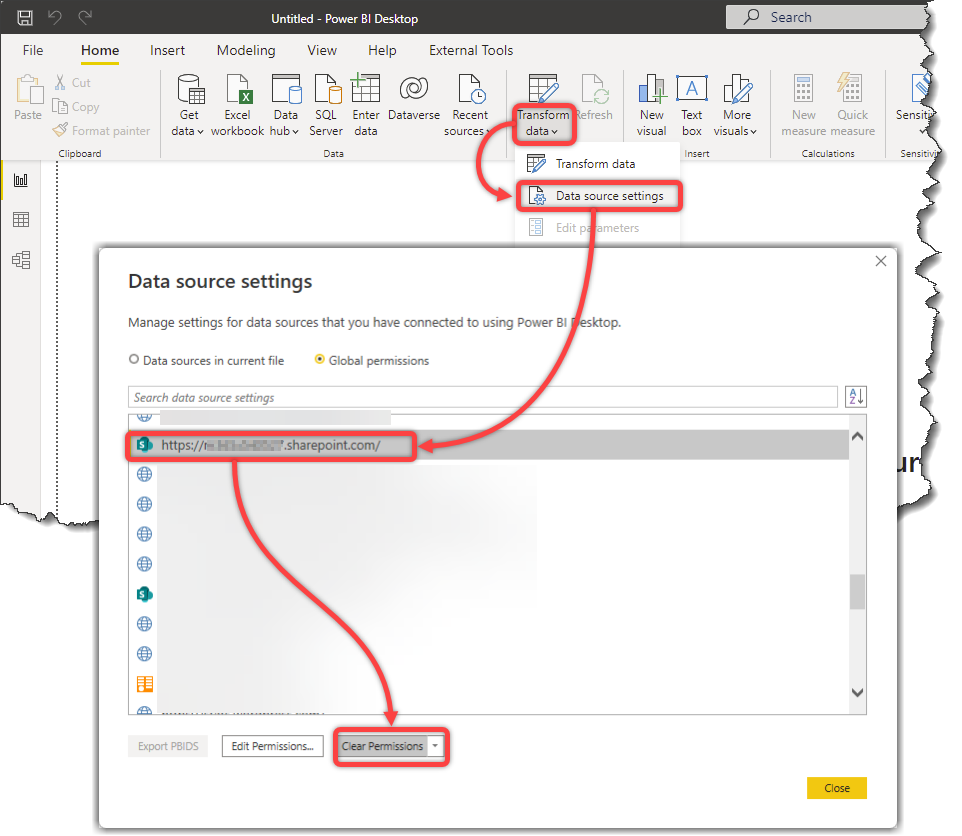Click the Format painter brush icon
Viewport: 962px width, 836px height.
(x=60, y=130)
